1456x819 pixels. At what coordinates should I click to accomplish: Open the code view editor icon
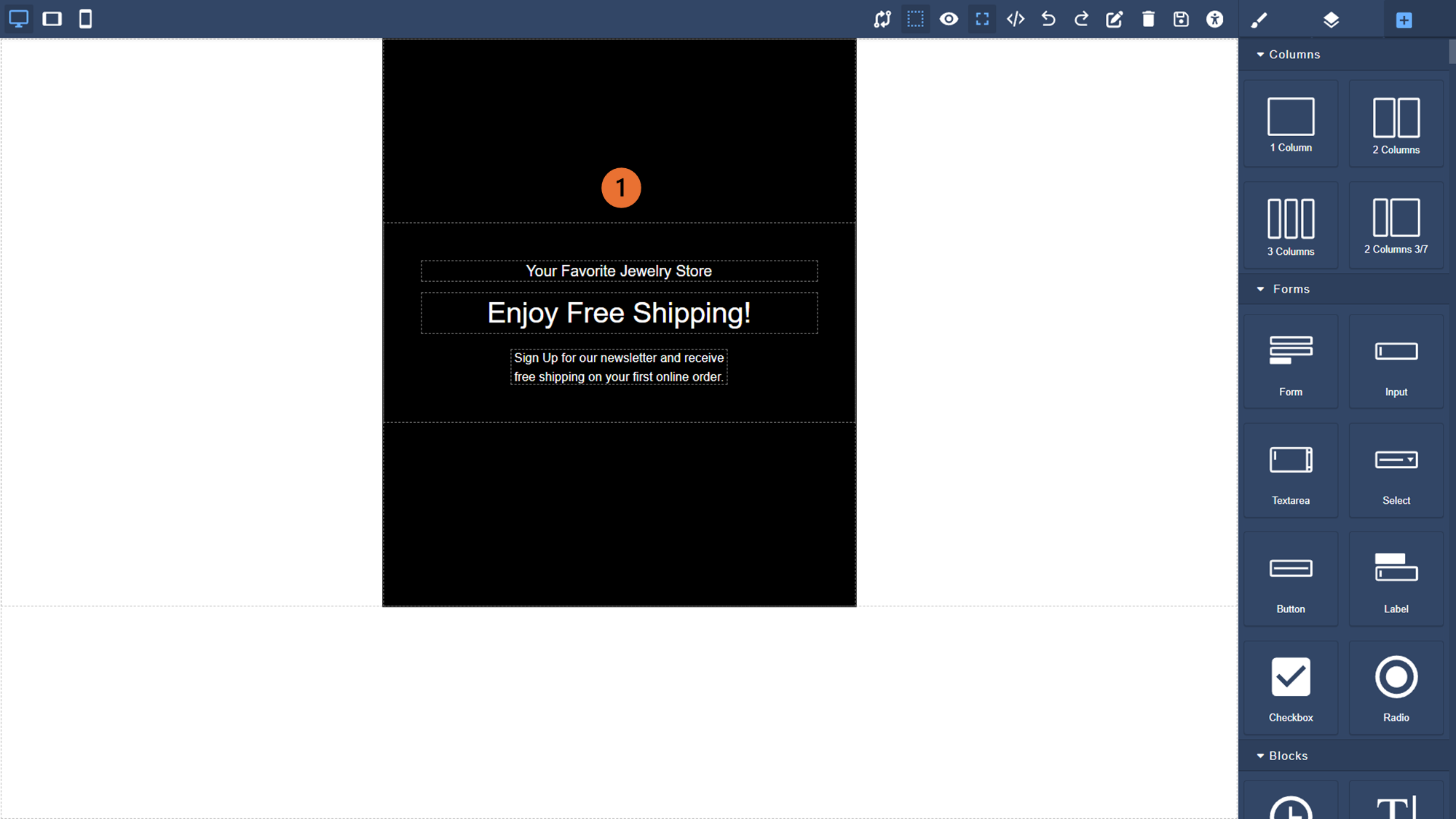[1016, 19]
